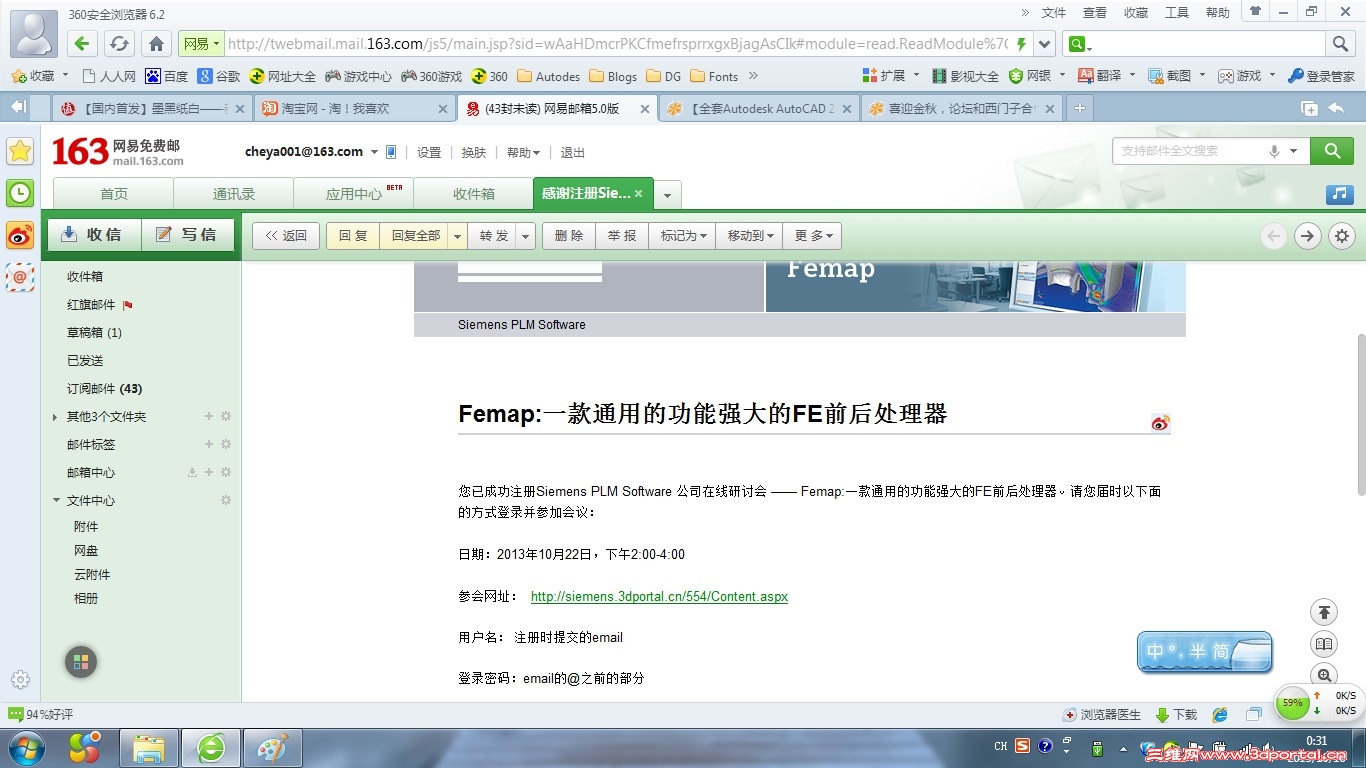Click the page vertical scrollbar thumb
The image size is (1366, 768).
1360,415
